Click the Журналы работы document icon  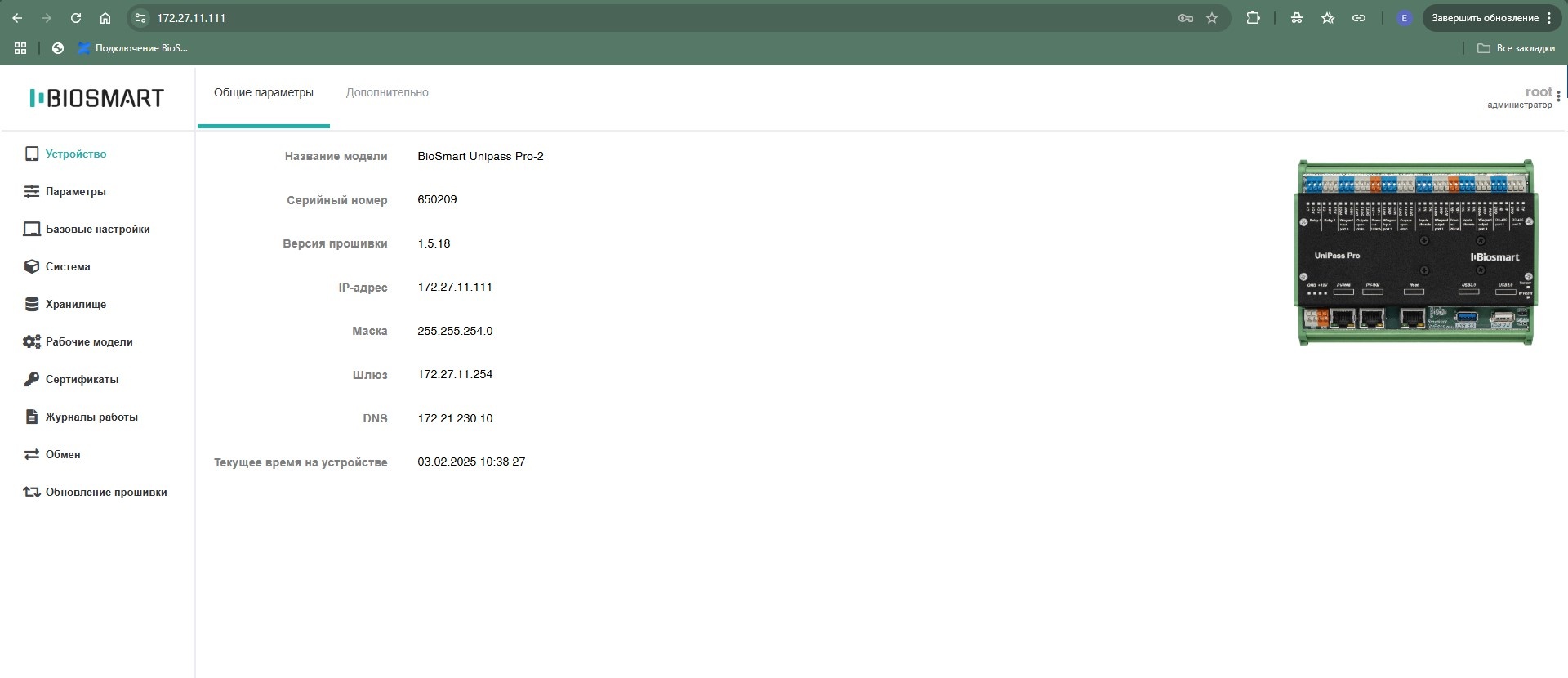click(x=32, y=417)
